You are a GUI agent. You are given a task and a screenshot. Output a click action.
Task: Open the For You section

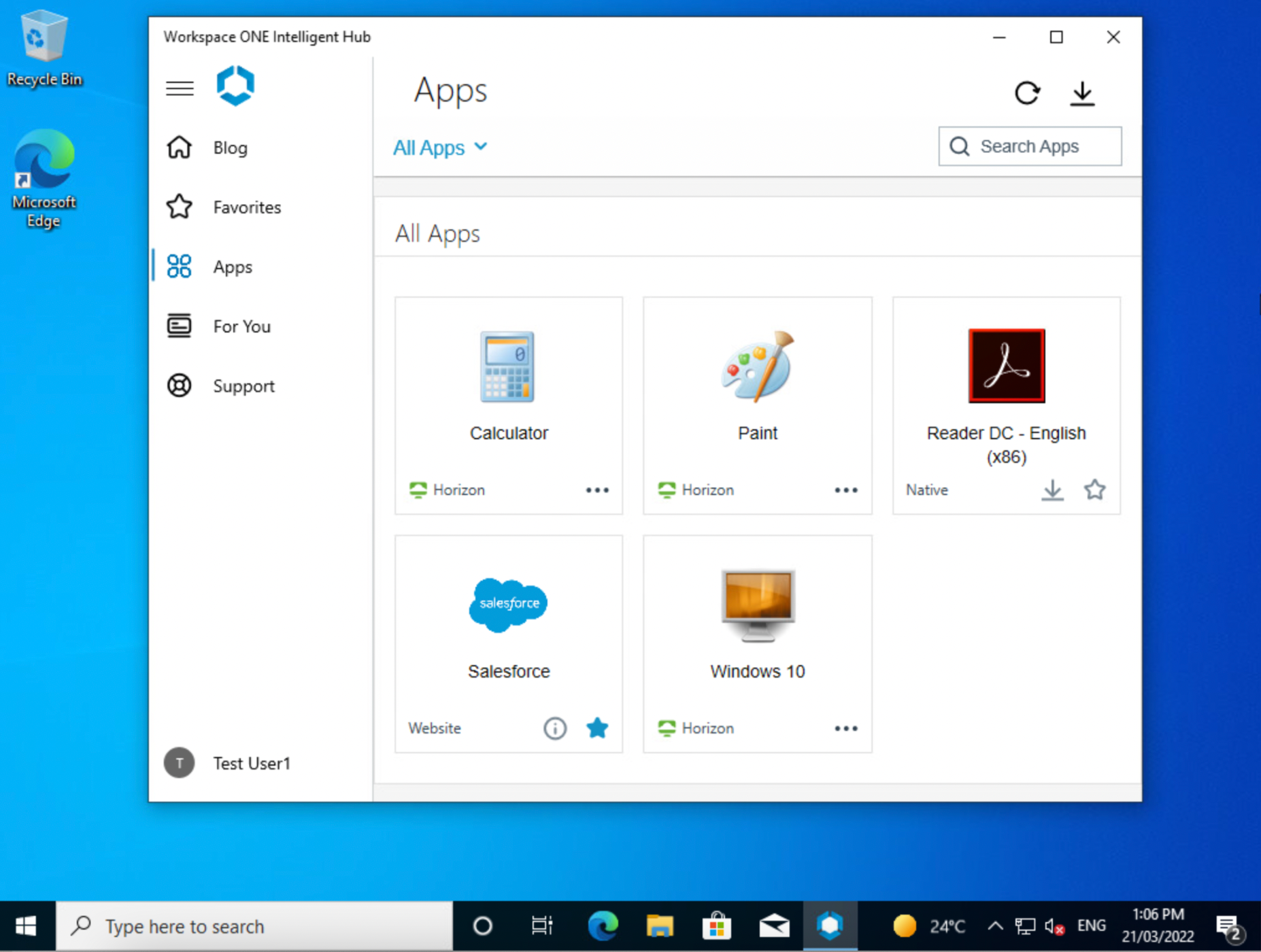[241, 326]
